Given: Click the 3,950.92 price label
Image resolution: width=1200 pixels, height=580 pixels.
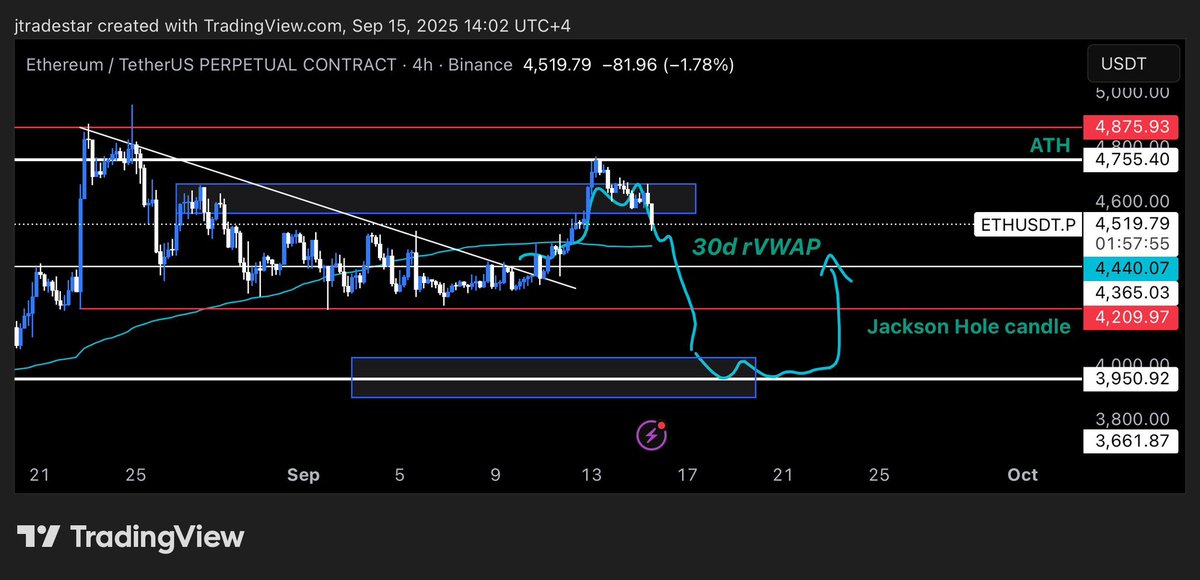Looking at the screenshot, I should (1133, 379).
